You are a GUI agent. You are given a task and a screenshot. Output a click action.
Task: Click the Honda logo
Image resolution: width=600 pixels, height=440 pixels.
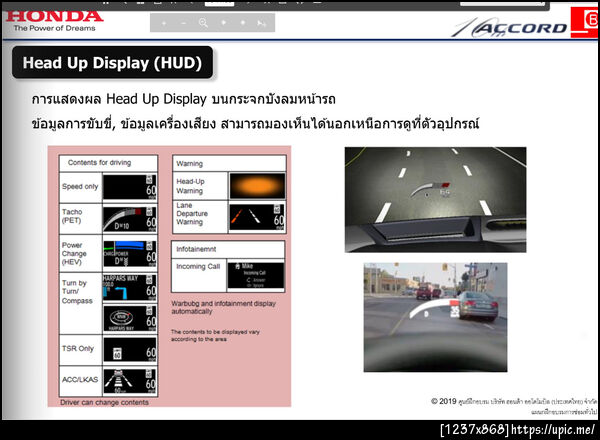(54, 16)
